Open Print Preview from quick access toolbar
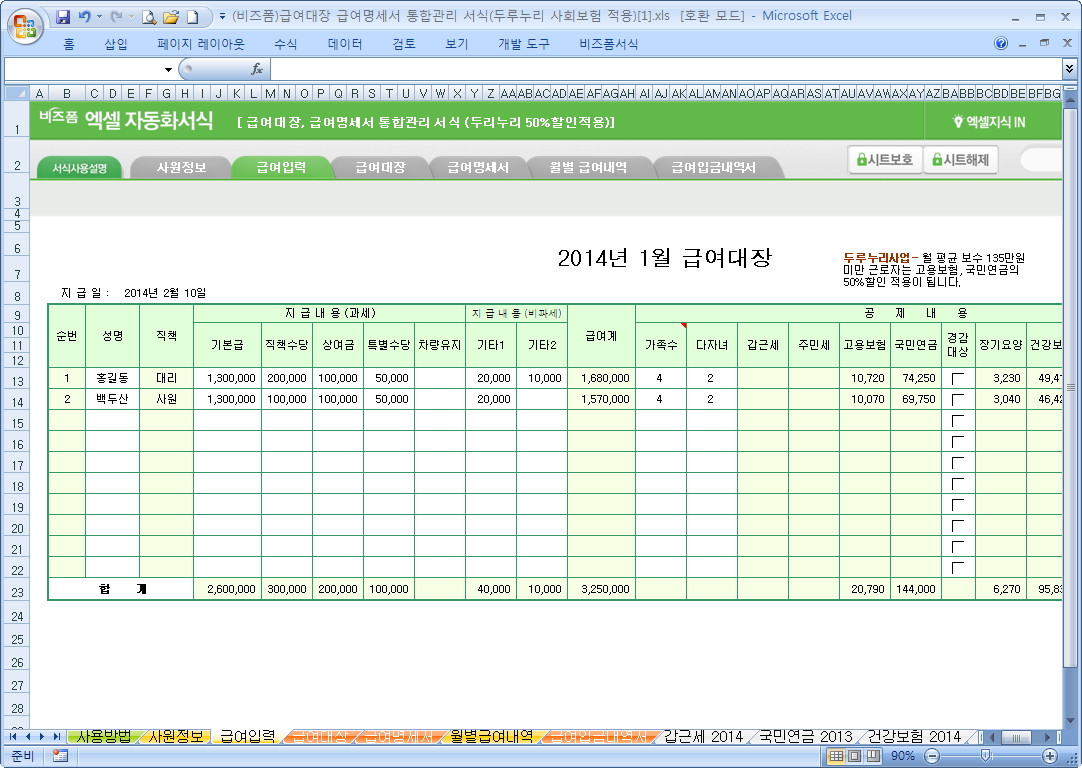Screen dimensions: 1082x768 149,17
